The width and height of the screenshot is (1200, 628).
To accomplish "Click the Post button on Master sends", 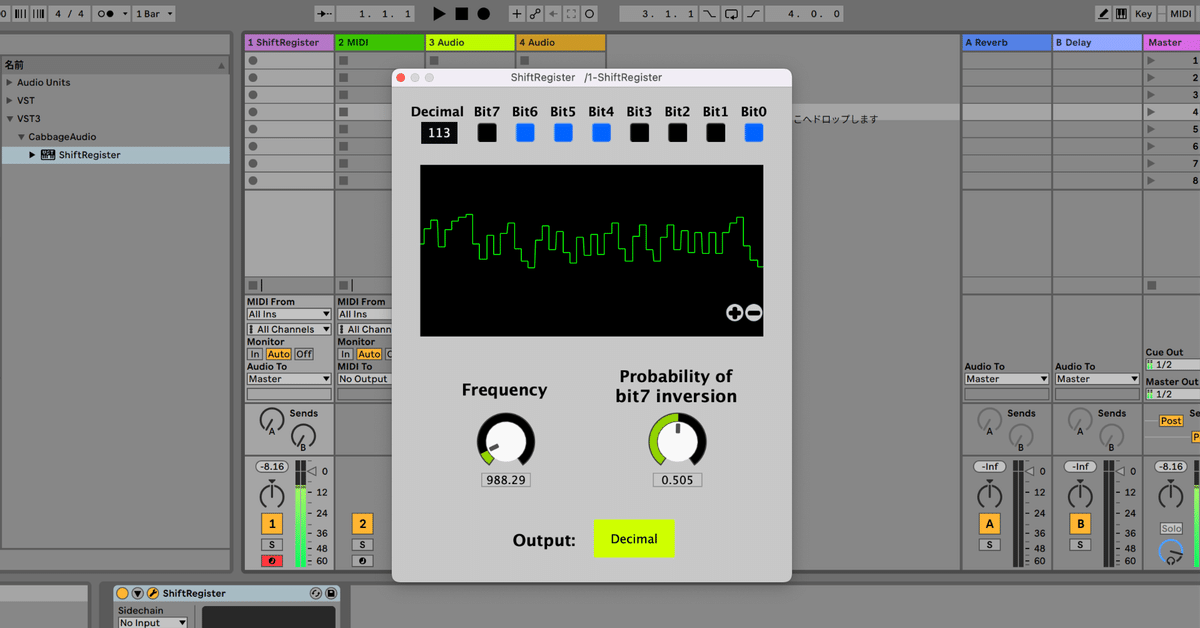I will pyautogui.click(x=1171, y=421).
